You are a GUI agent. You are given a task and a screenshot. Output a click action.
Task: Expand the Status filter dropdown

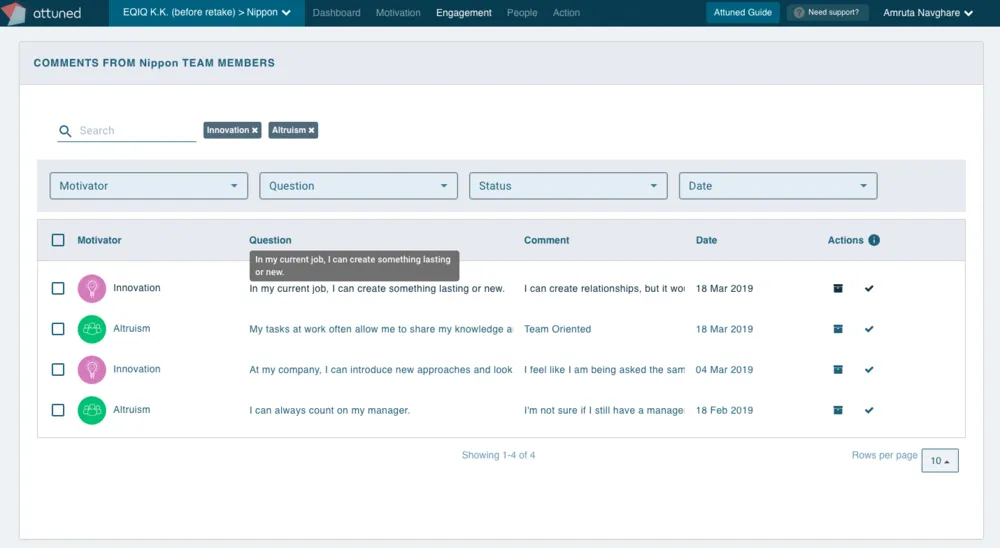(568, 186)
